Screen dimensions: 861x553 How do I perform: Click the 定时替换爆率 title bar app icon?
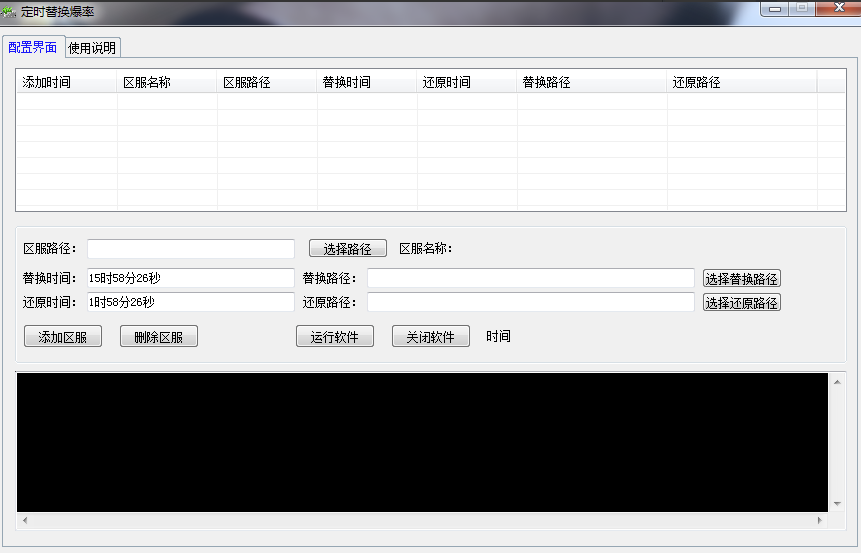pyautogui.click(x=8, y=11)
